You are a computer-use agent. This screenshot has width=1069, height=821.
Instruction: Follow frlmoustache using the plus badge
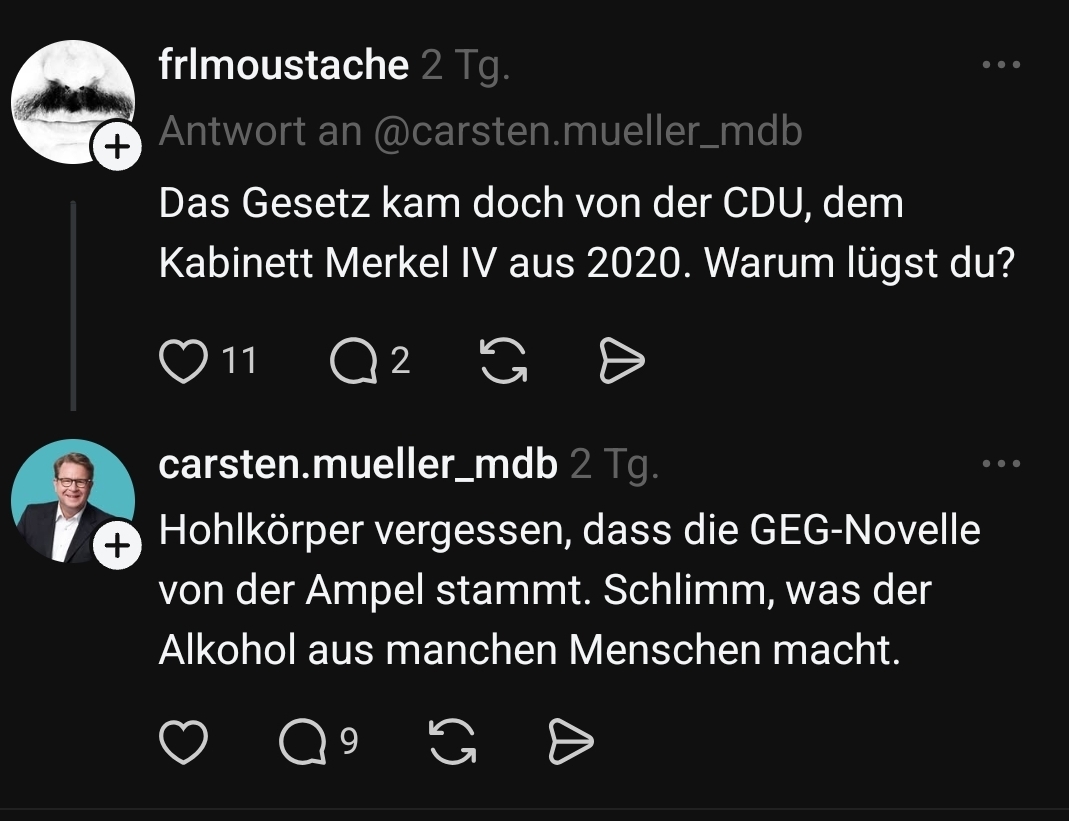click(117, 148)
